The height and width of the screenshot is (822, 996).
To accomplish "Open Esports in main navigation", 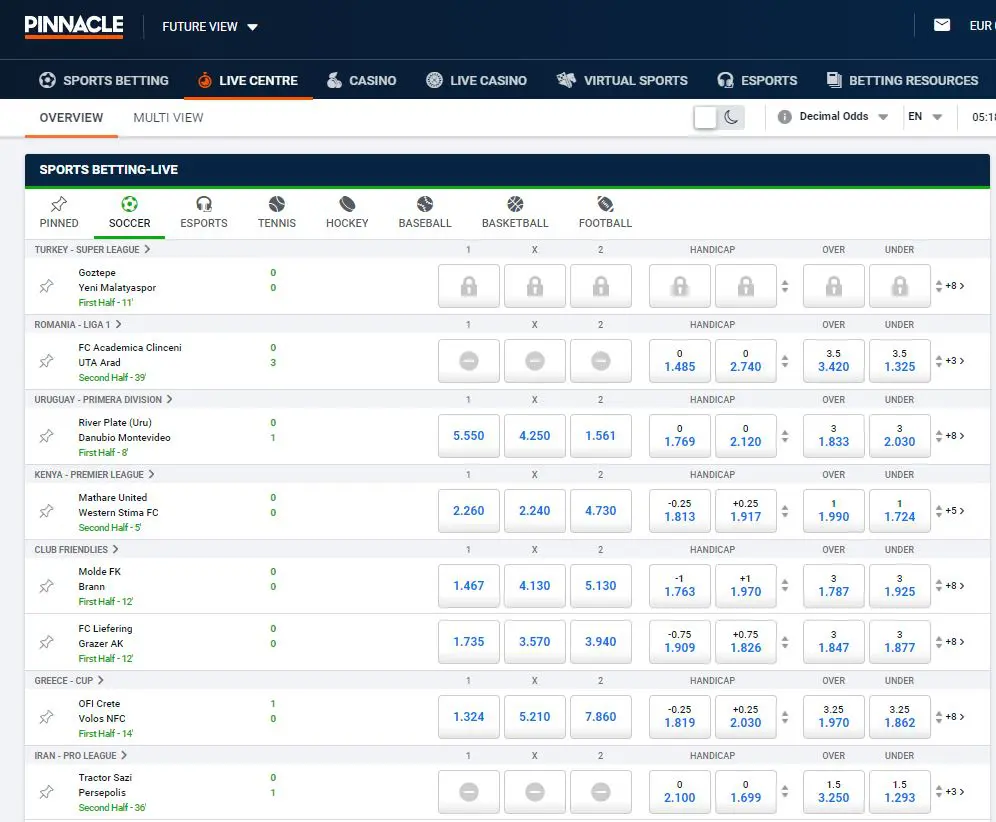I will 757,81.
